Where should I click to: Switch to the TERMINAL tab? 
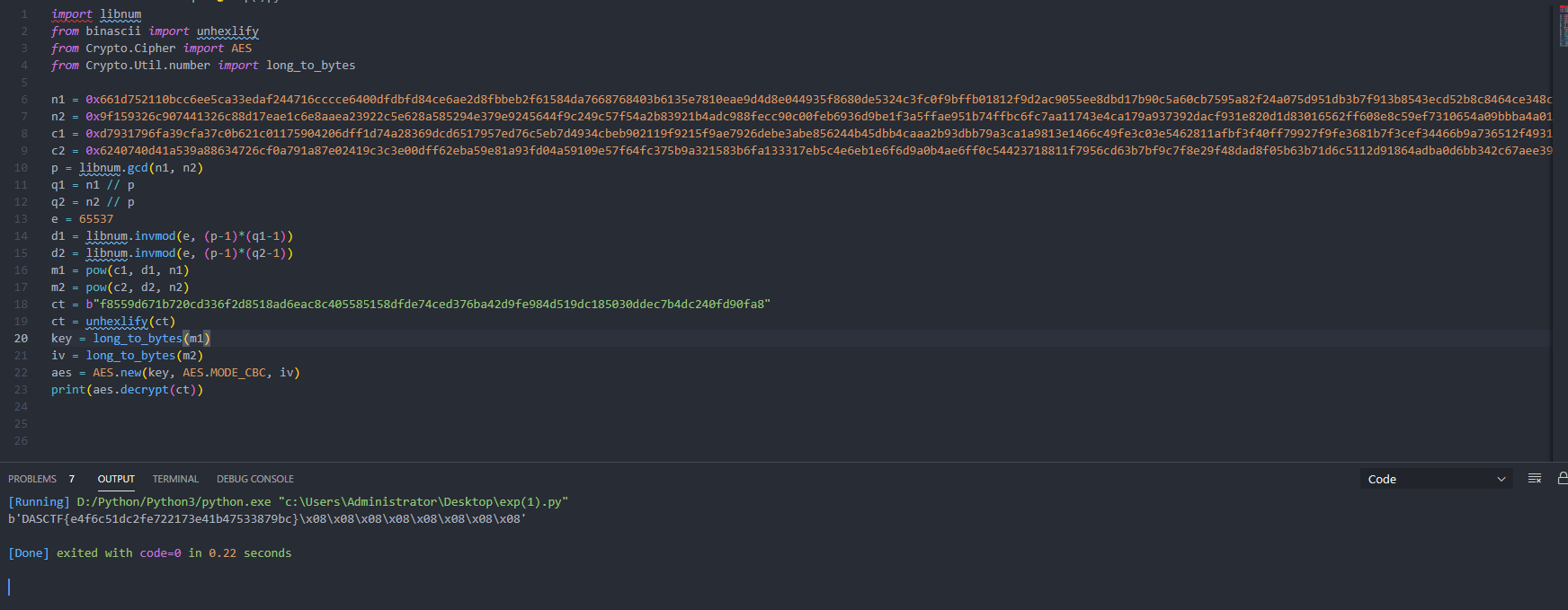point(175,479)
